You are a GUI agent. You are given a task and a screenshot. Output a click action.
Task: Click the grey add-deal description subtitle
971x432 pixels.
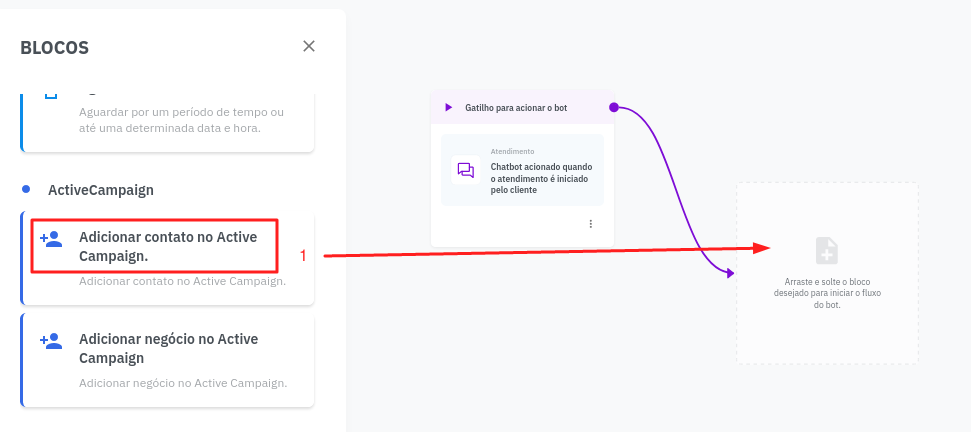183,383
